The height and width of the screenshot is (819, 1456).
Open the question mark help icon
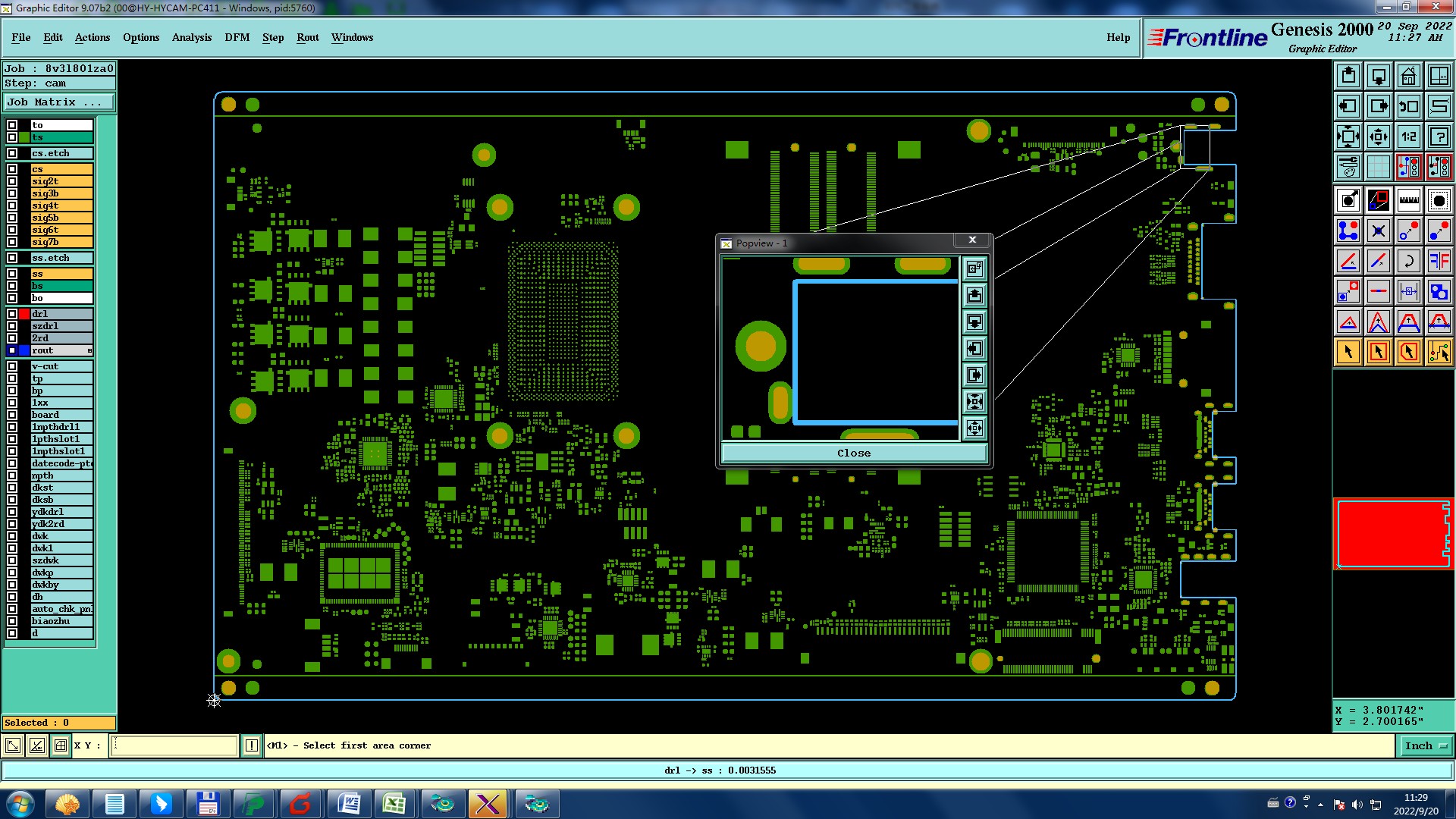point(1439,136)
